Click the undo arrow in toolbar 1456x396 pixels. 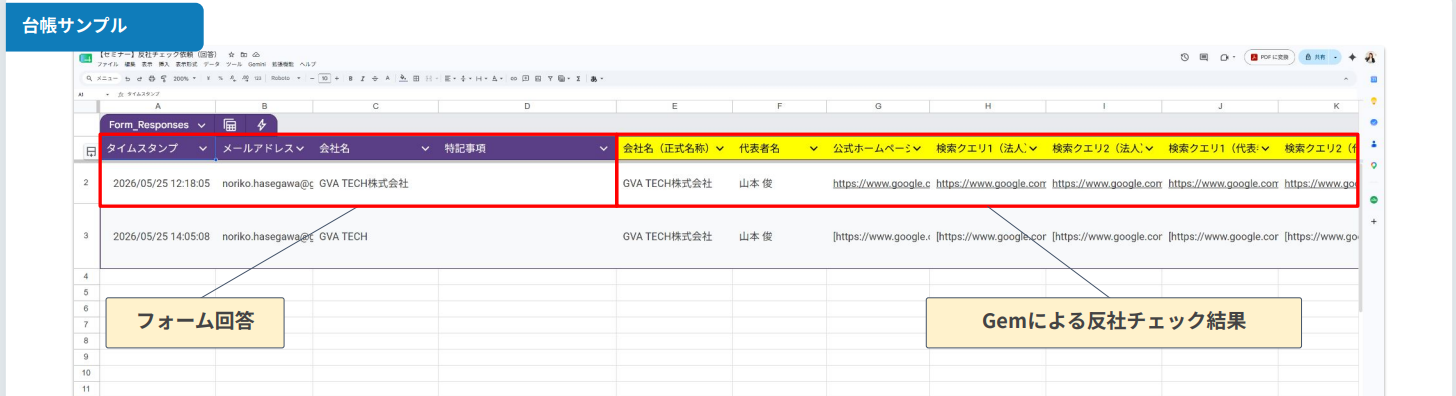click(x=128, y=78)
